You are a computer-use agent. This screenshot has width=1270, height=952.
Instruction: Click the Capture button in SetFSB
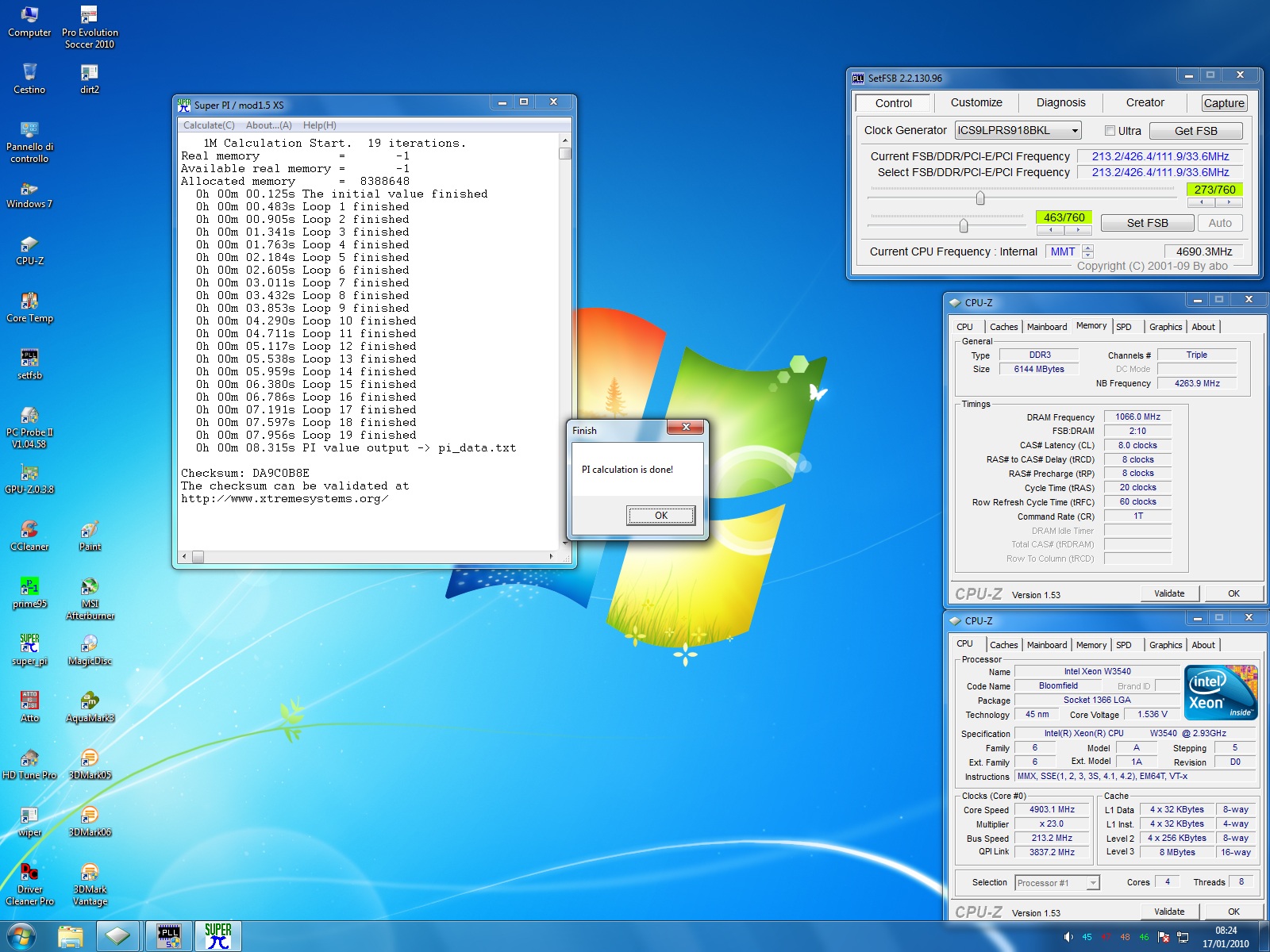(x=1224, y=103)
